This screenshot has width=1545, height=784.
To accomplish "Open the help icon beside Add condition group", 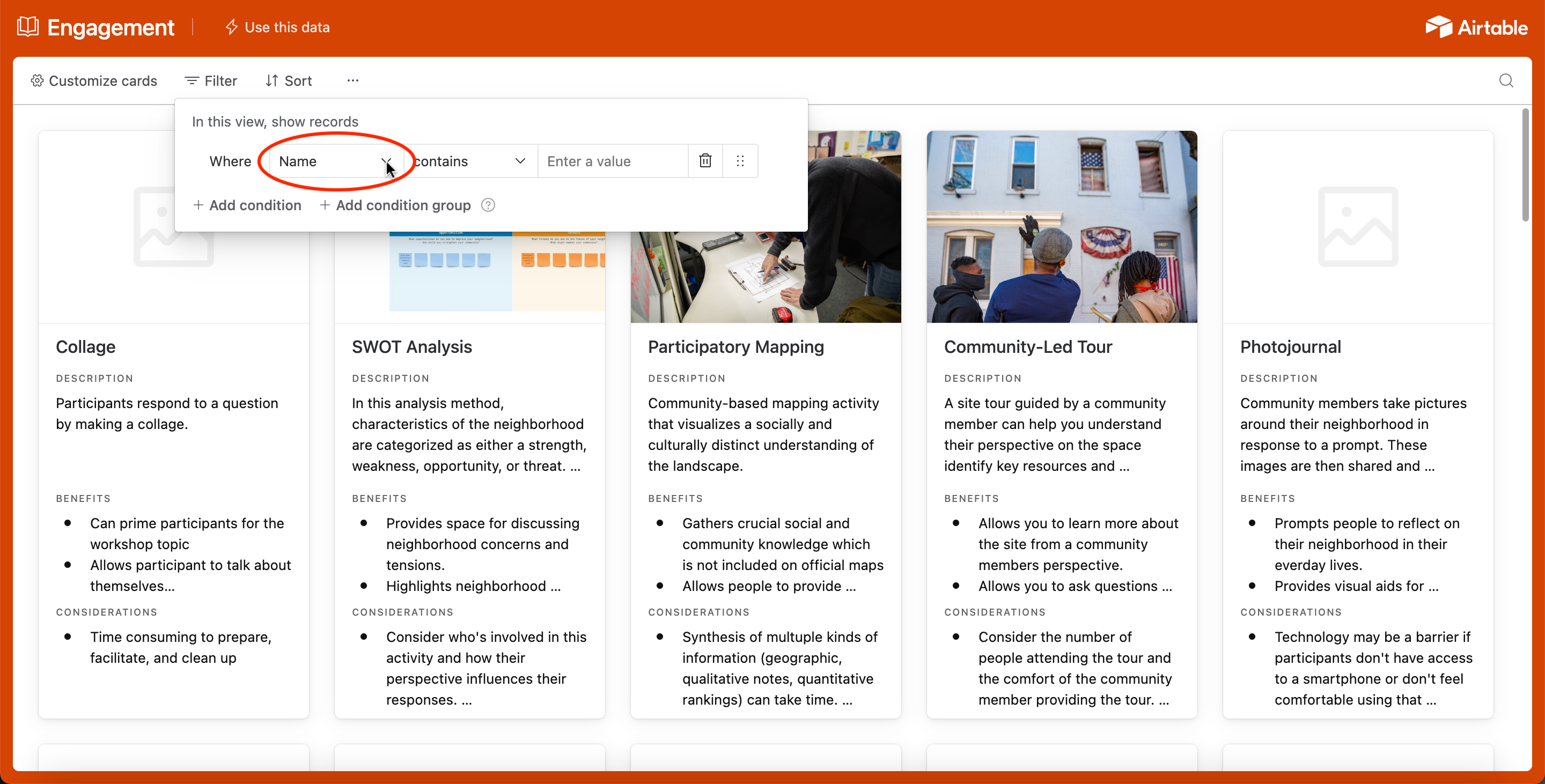I will point(488,205).
